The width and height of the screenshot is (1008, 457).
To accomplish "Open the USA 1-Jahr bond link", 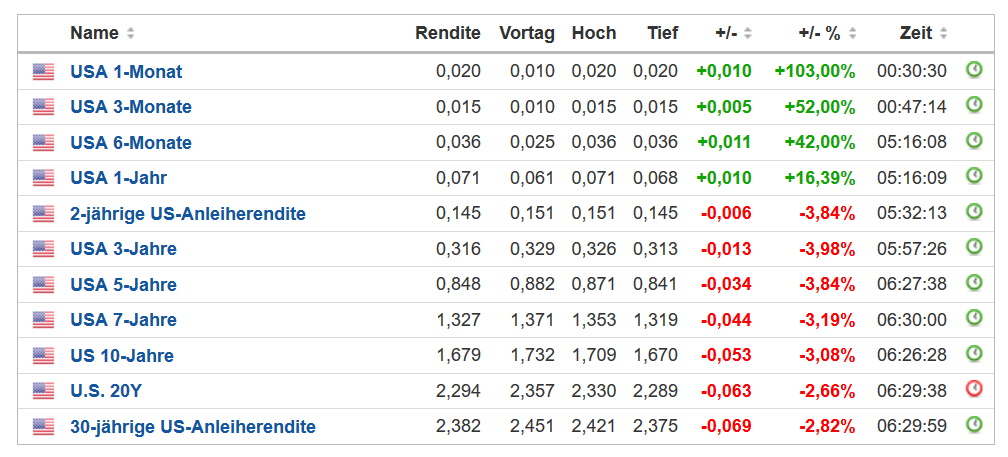I will (118, 178).
